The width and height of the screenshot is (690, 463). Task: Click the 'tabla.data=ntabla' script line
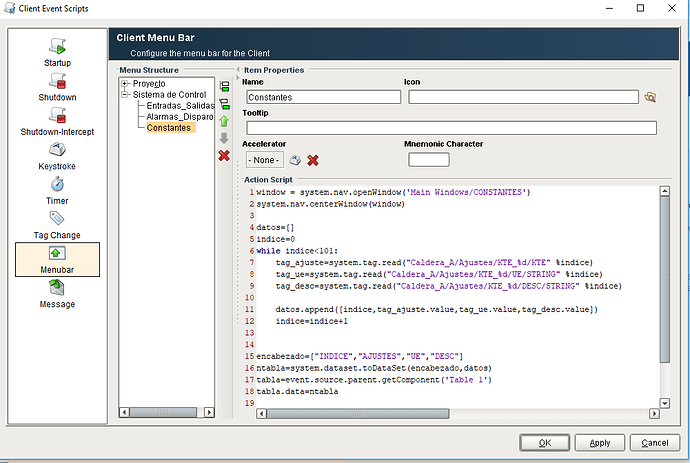(x=297, y=391)
